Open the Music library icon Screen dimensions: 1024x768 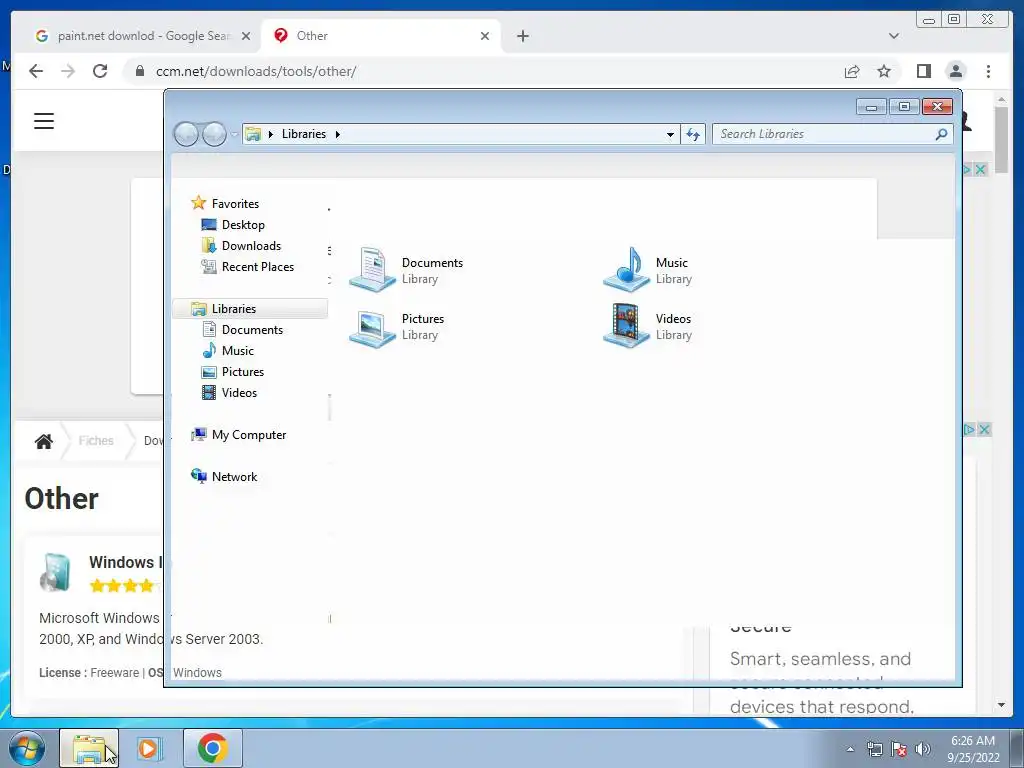(647, 270)
